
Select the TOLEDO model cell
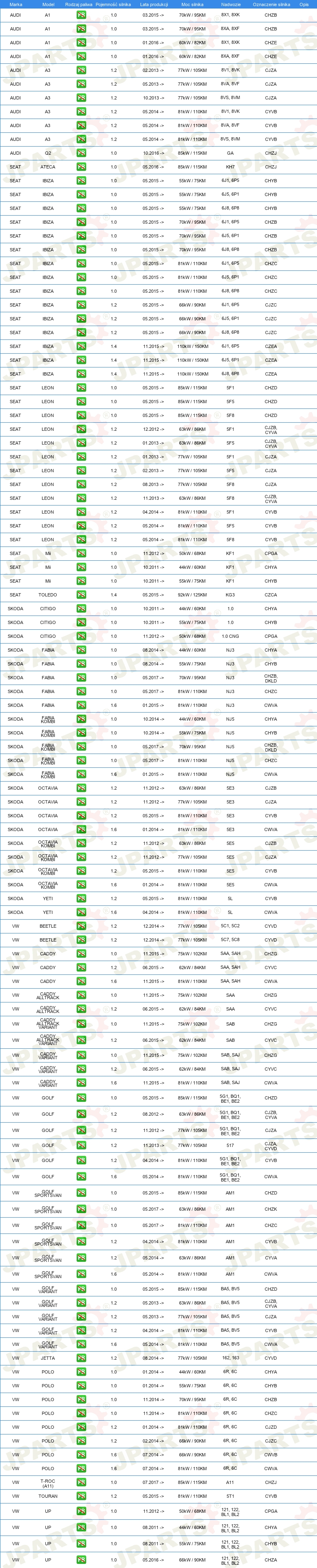[48, 595]
